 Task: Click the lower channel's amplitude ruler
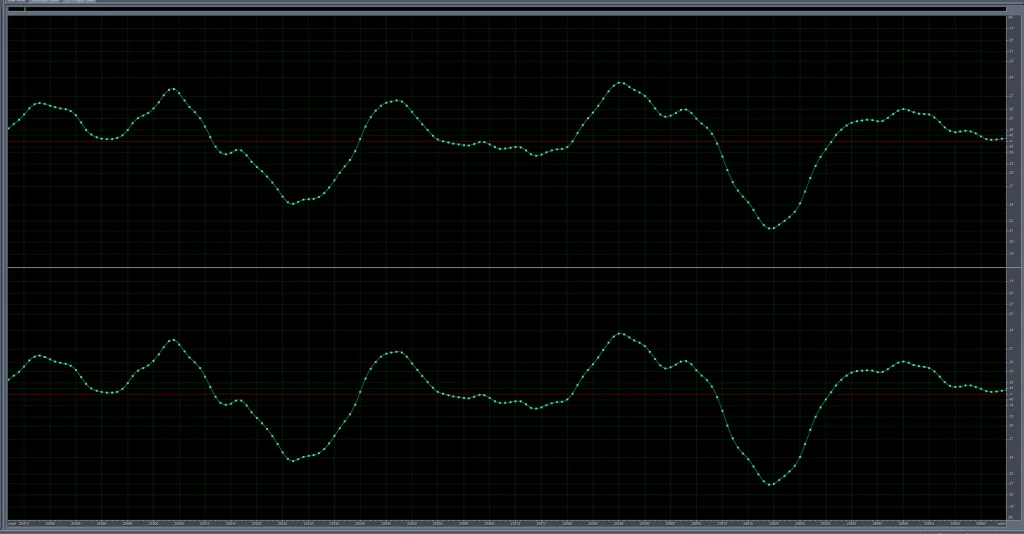pyautogui.click(x=1012, y=394)
